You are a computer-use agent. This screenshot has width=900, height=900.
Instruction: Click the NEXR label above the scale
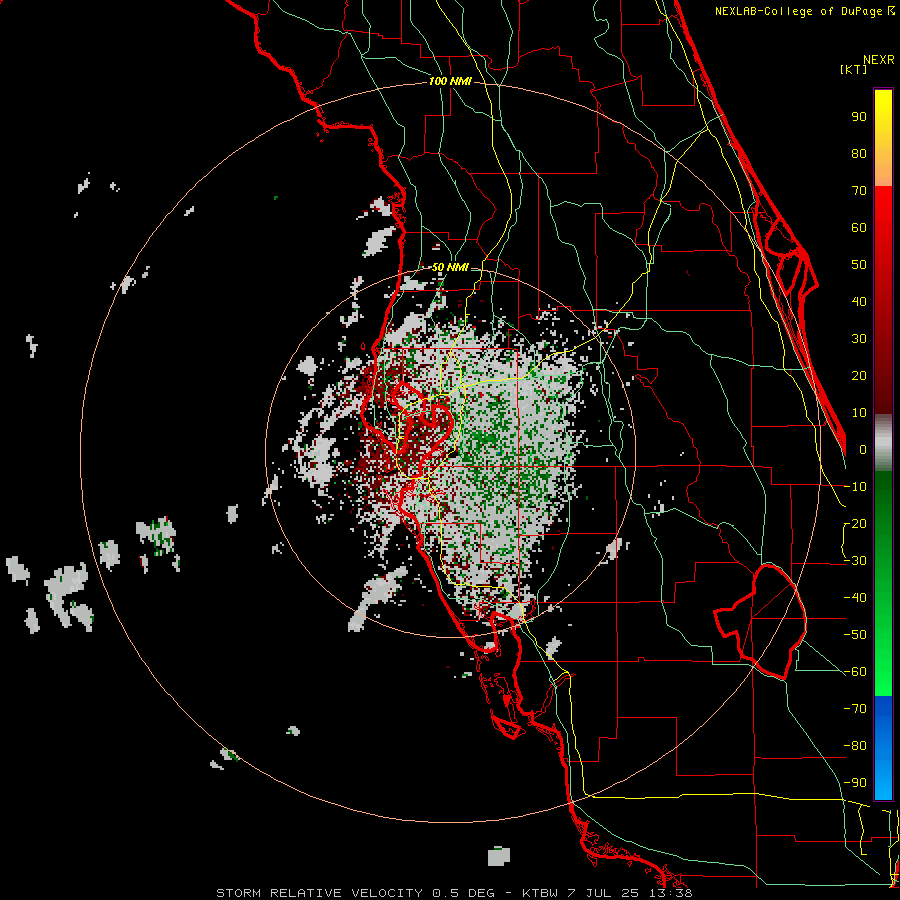tap(878, 60)
